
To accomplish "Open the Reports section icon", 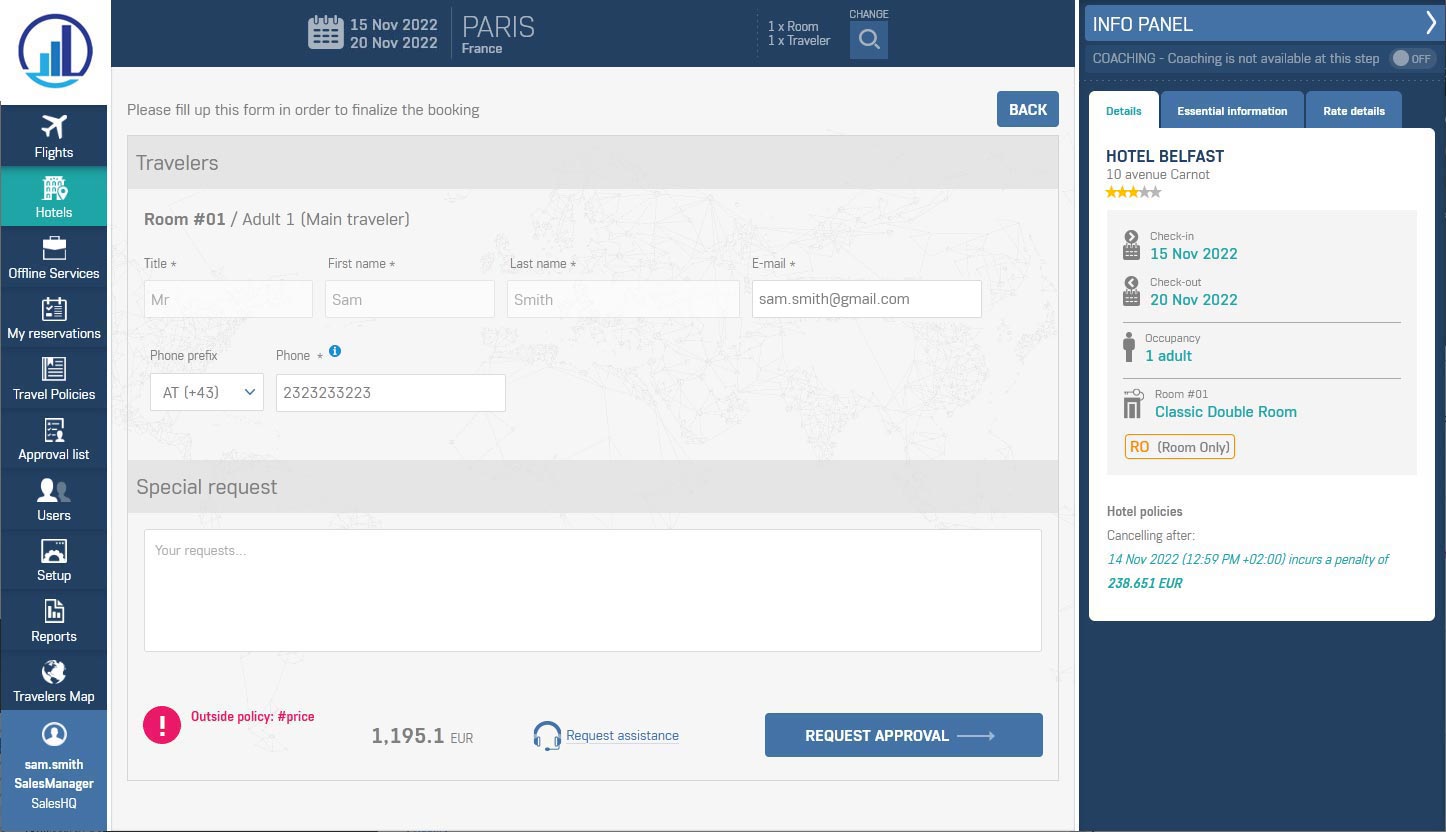I will tap(53, 611).
